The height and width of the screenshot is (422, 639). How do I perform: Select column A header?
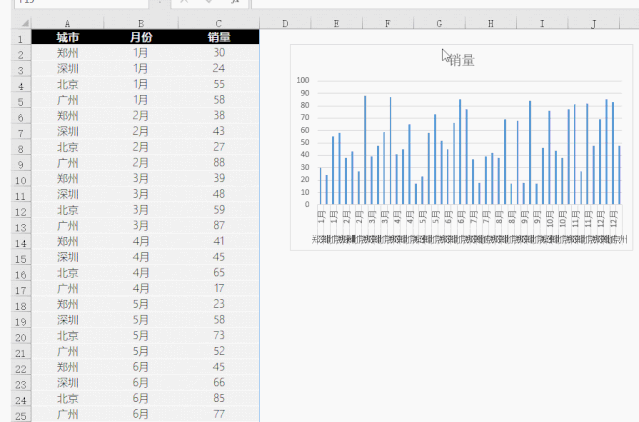point(67,23)
